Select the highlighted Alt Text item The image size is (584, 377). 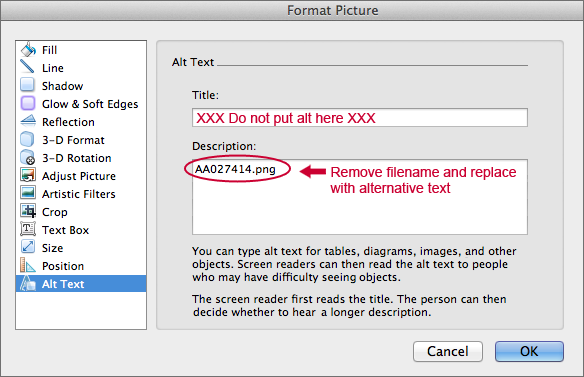81,284
